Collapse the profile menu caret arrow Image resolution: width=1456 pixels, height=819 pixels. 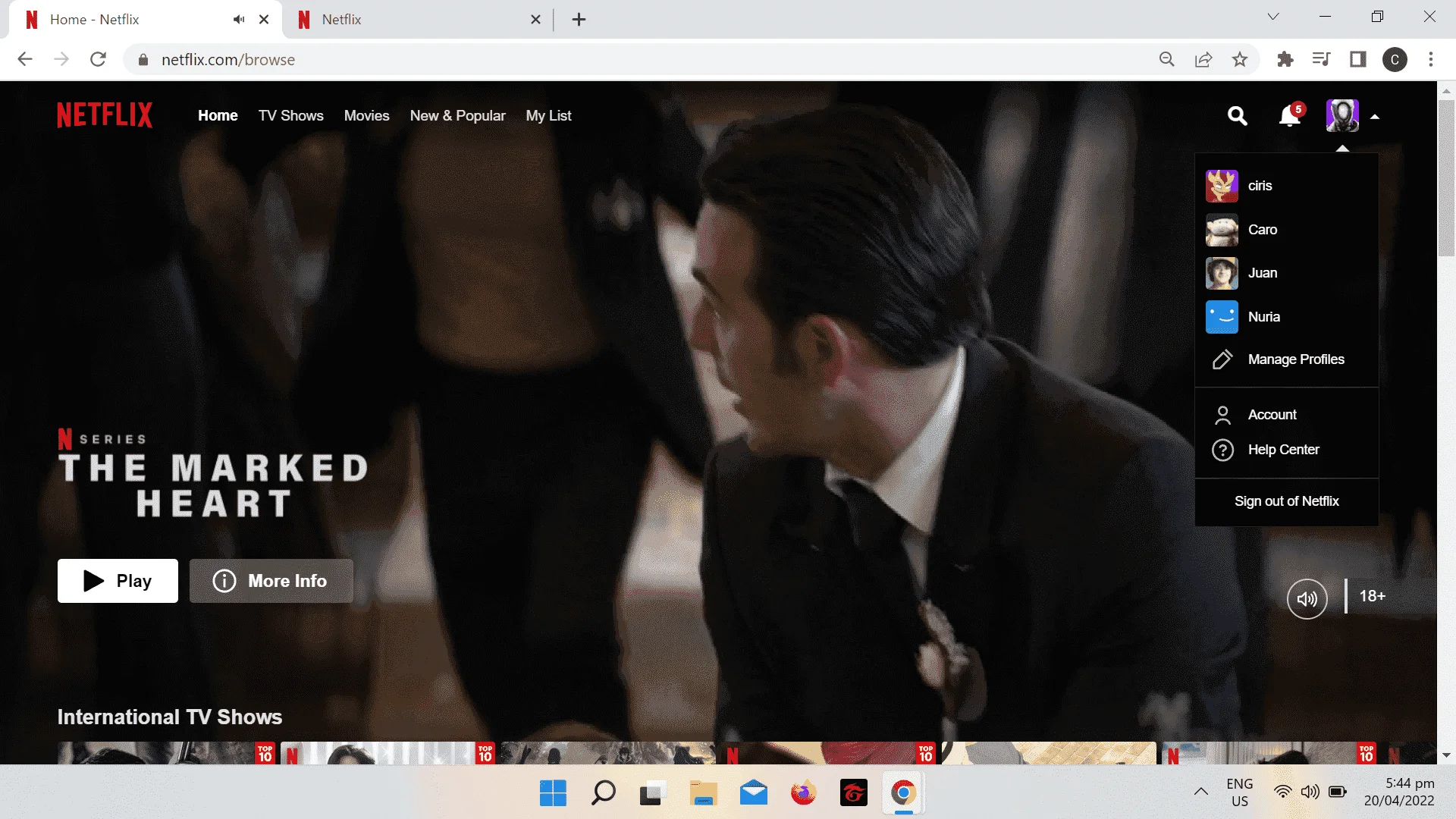click(1375, 117)
